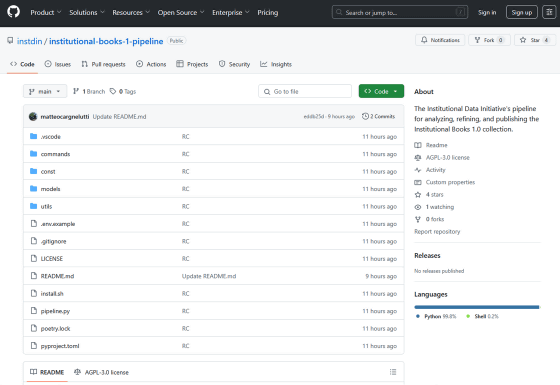Open the Actions tab
The image size is (560, 385).
coord(151,64)
